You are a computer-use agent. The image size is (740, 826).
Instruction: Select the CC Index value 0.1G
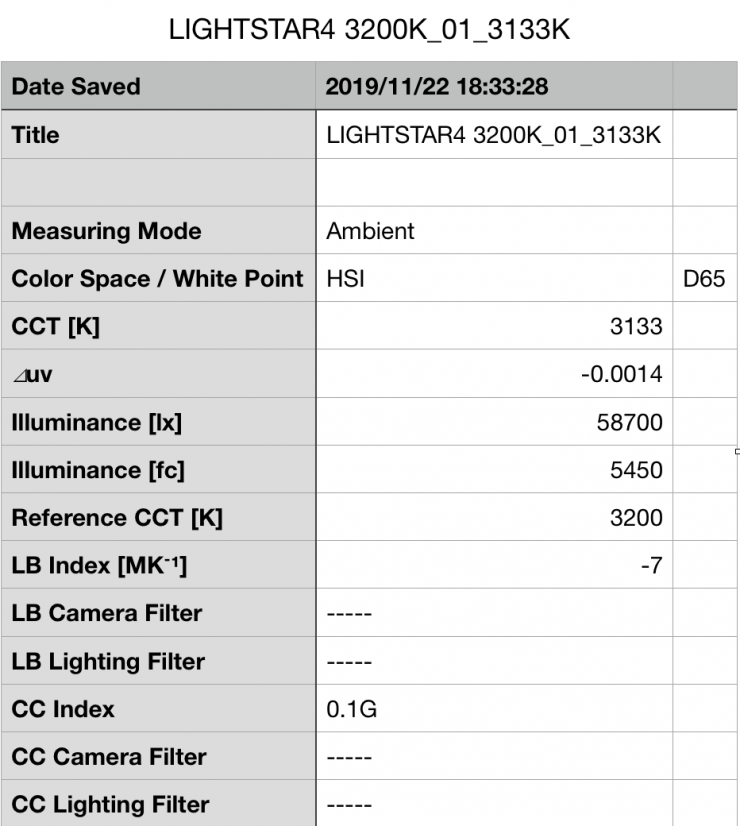pos(347,709)
